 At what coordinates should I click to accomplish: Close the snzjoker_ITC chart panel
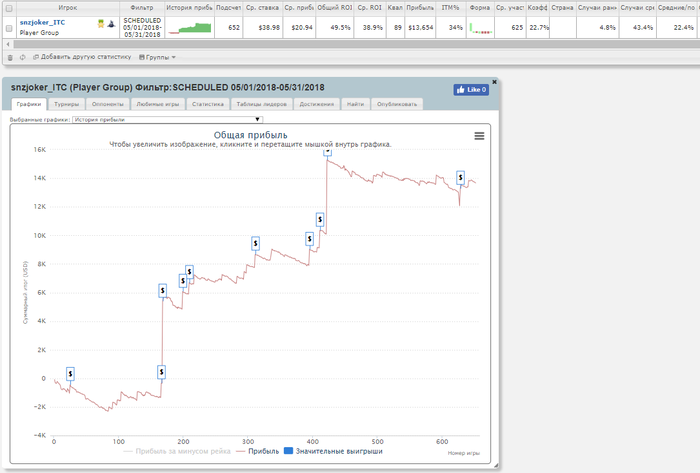pyautogui.click(x=494, y=82)
